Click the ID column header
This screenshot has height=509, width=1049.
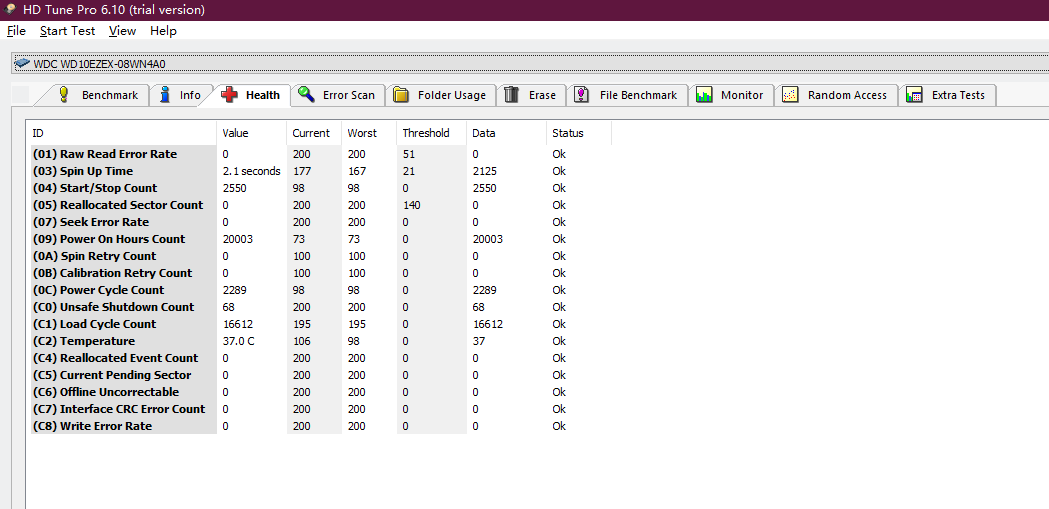pyautogui.click(x=121, y=133)
